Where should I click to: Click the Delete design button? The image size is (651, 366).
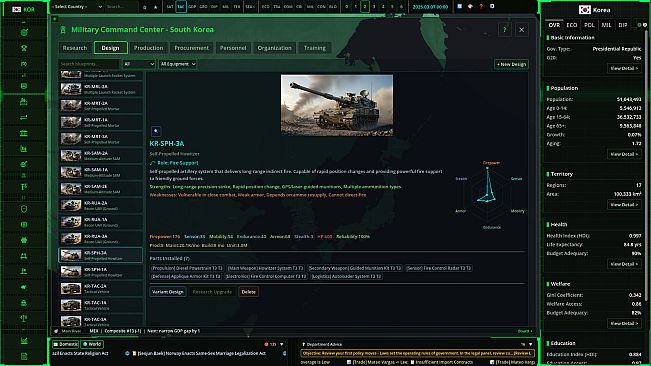tap(248, 292)
